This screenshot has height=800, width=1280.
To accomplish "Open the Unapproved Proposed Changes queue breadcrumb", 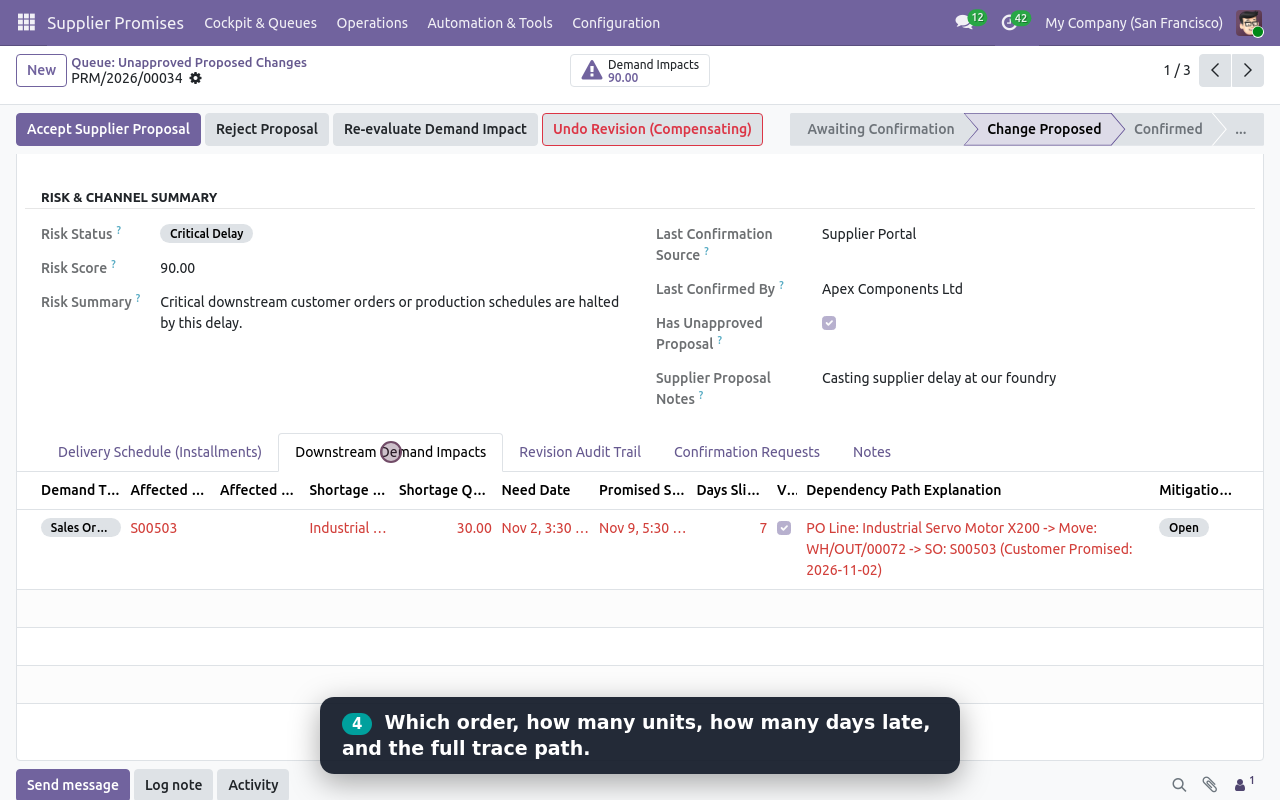I will (x=189, y=62).
